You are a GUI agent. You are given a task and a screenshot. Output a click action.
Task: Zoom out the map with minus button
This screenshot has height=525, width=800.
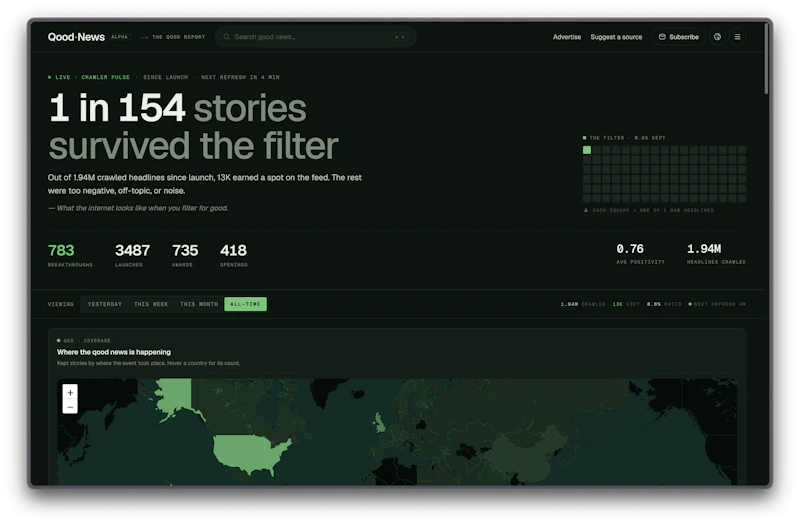pos(70,407)
